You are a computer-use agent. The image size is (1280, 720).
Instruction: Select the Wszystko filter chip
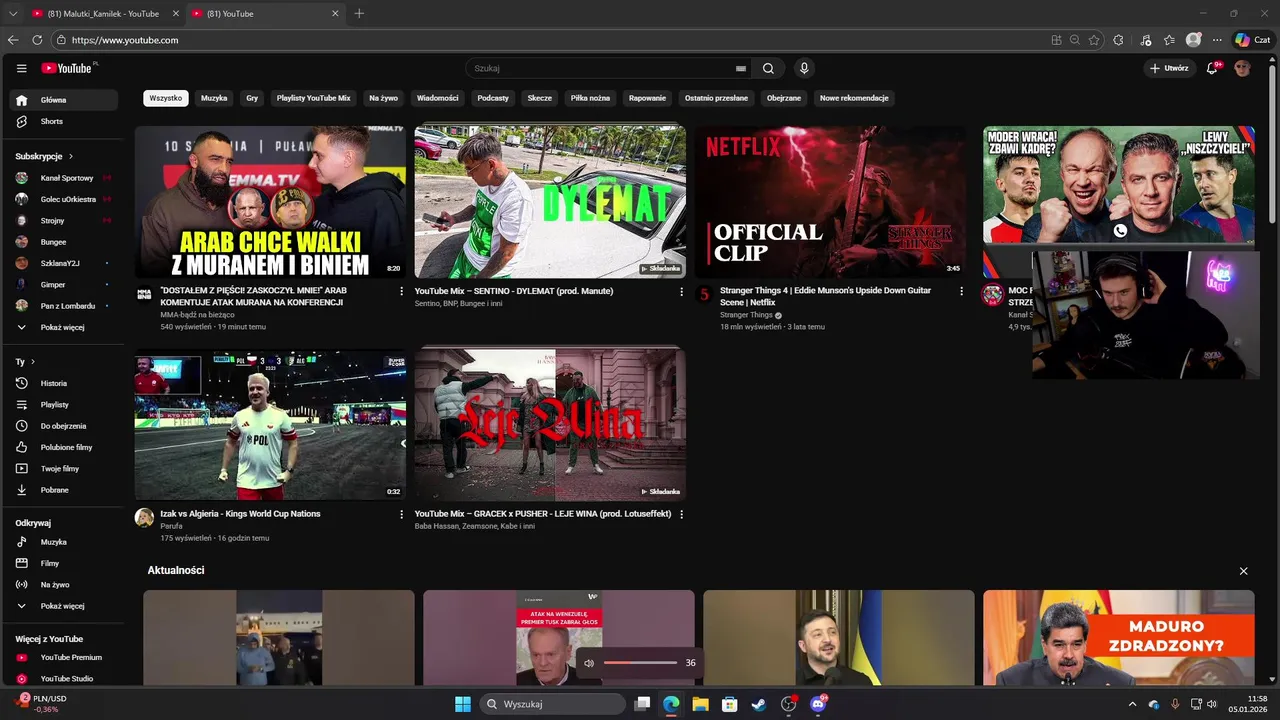pyautogui.click(x=166, y=98)
